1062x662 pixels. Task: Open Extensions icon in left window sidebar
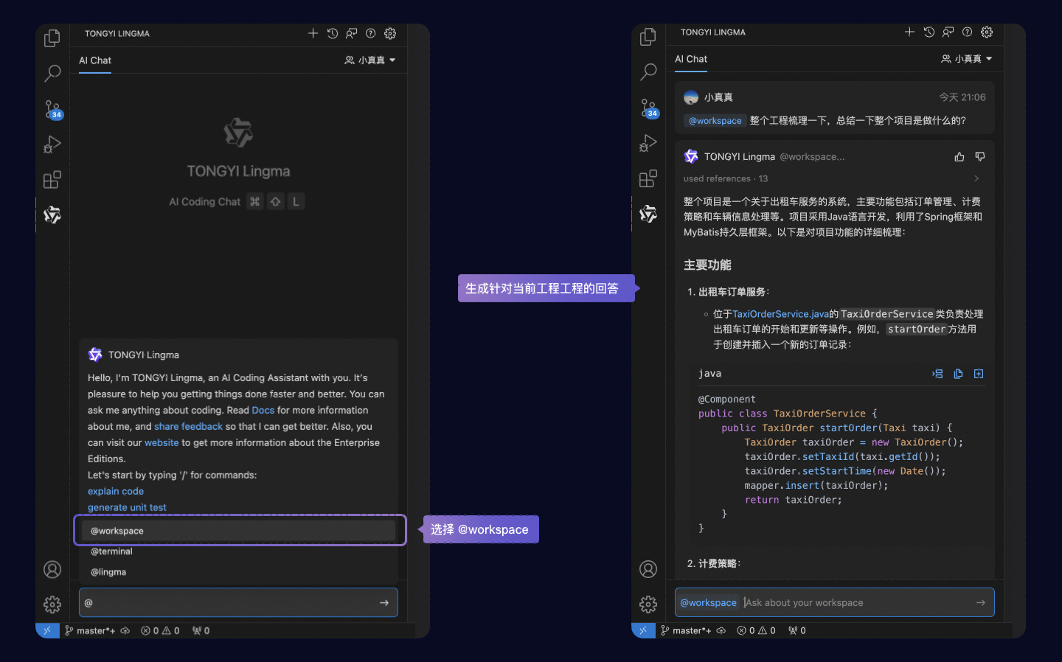point(52,180)
